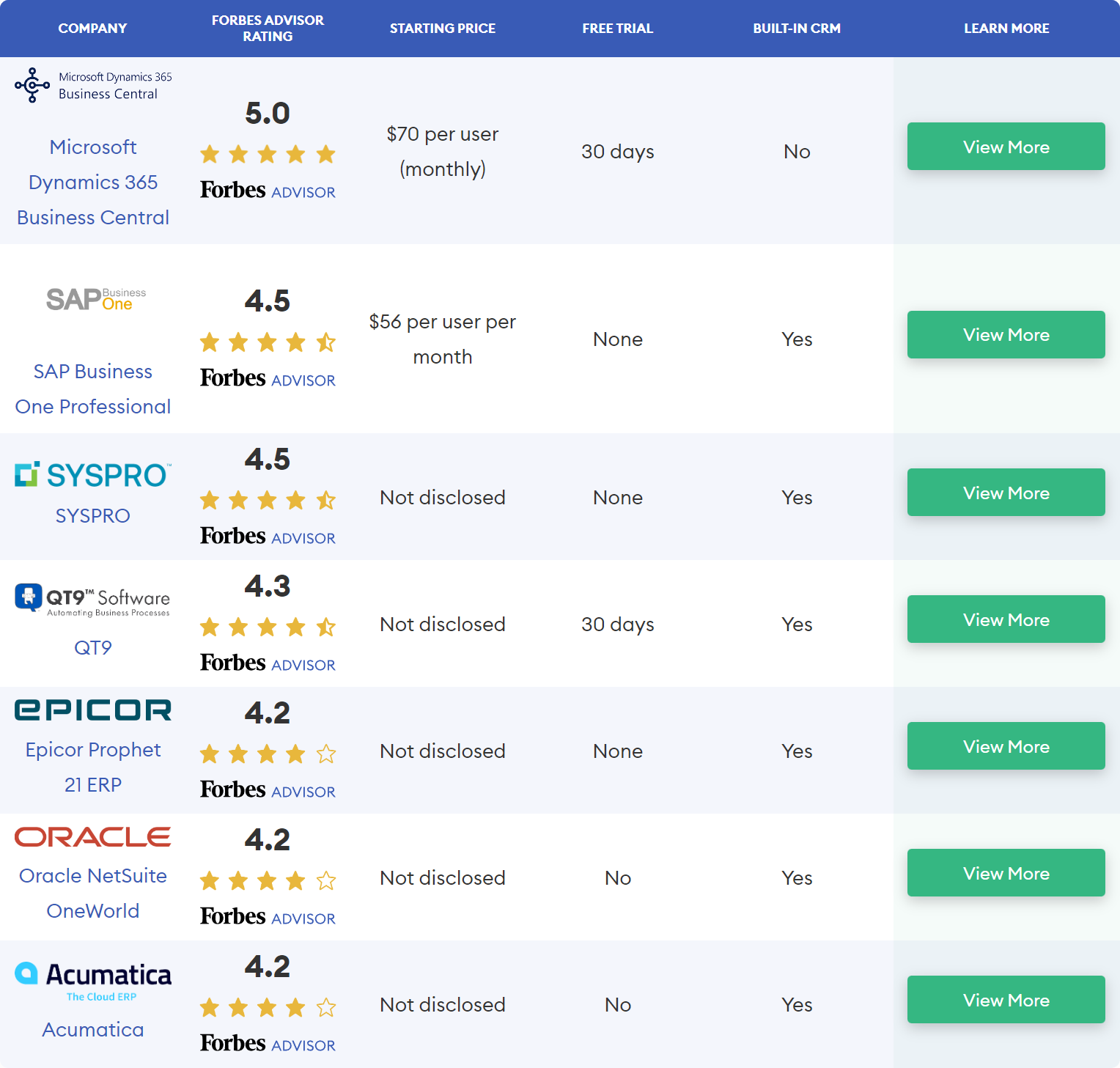Click Forbes Advisor badge in Epicor row

coord(268,790)
